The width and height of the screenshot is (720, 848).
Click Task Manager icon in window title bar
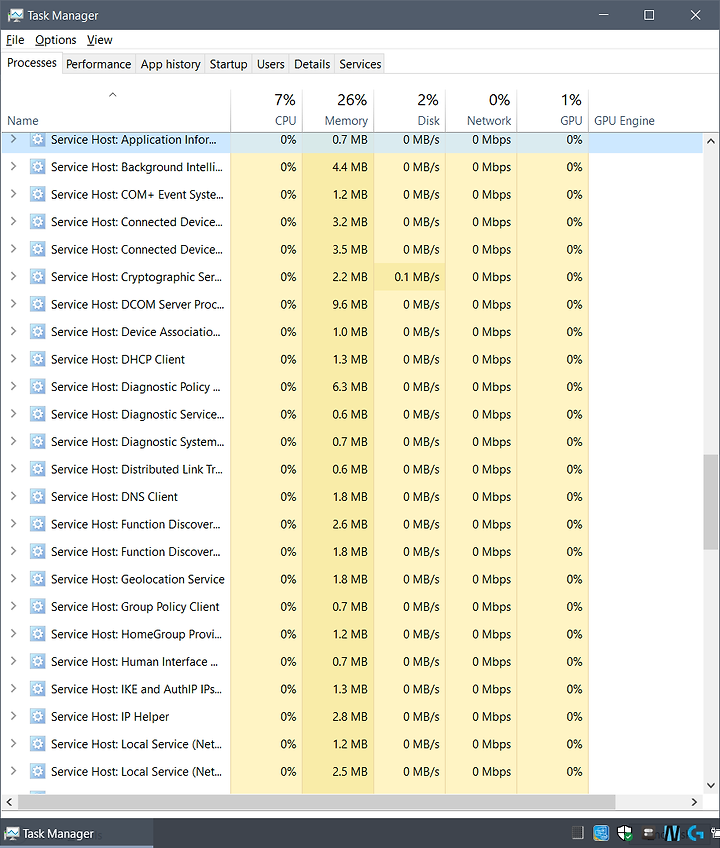[x=15, y=15]
